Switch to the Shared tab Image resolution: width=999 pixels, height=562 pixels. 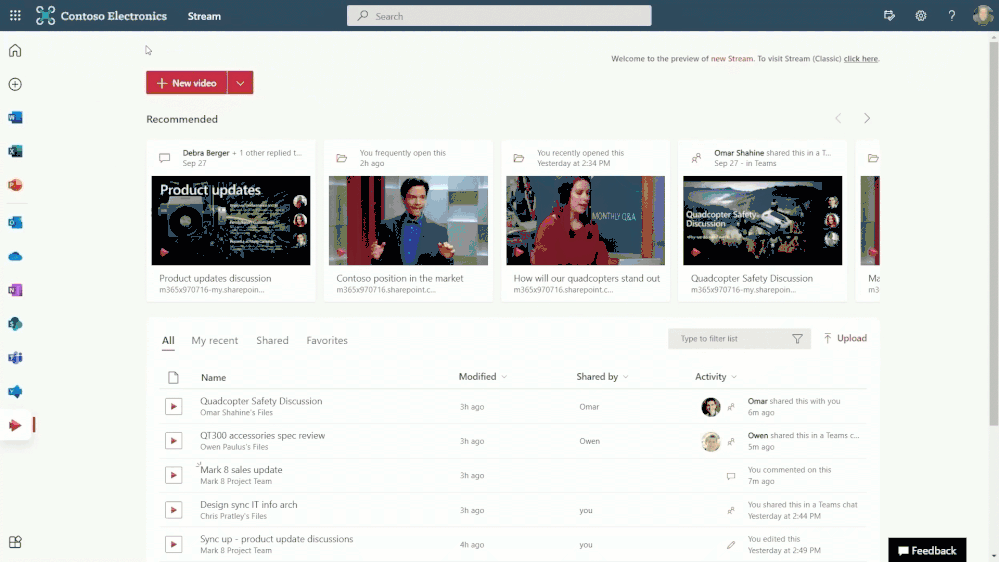[272, 340]
